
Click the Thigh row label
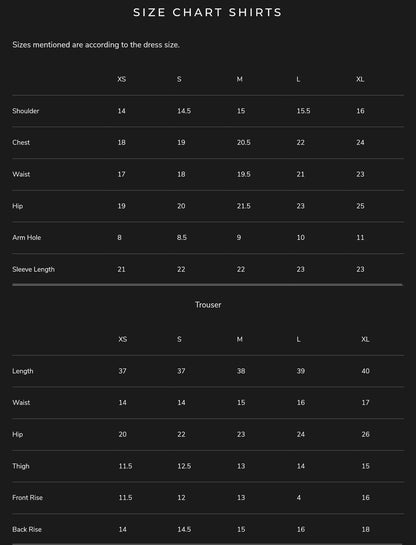[21, 466]
